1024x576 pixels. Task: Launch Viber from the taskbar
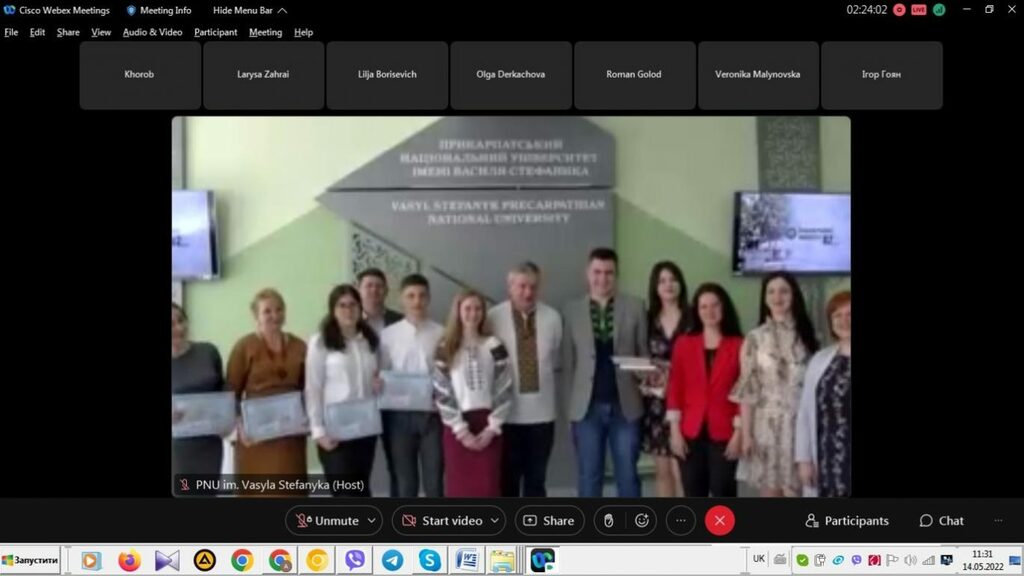tap(354, 560)
